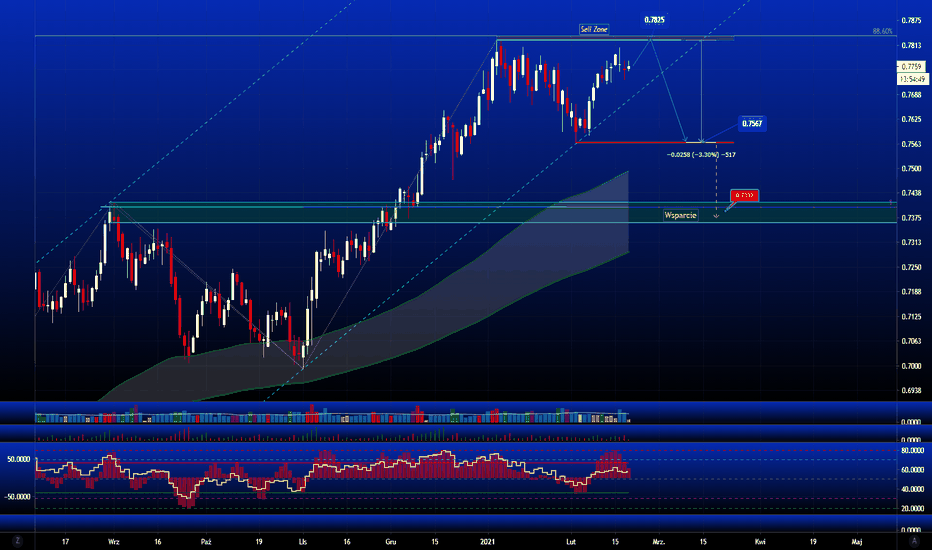The width and height of the screenshot is (932, 550).
Task: Click the Kwi month label on time axis
Action: 760,542
